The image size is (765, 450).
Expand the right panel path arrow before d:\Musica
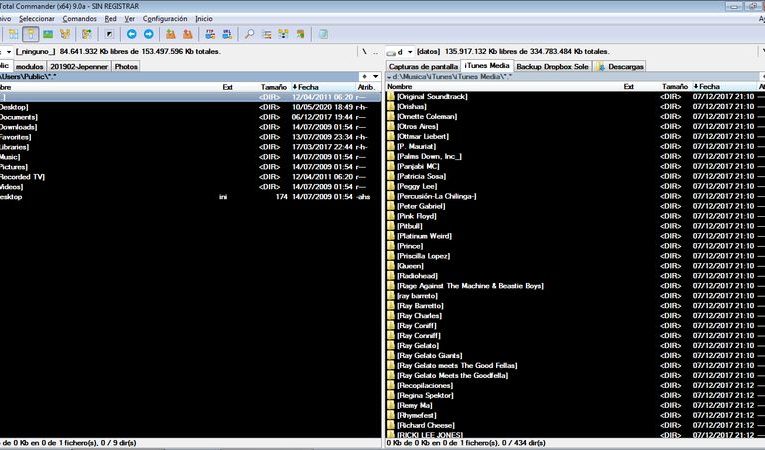coord(389,77)
